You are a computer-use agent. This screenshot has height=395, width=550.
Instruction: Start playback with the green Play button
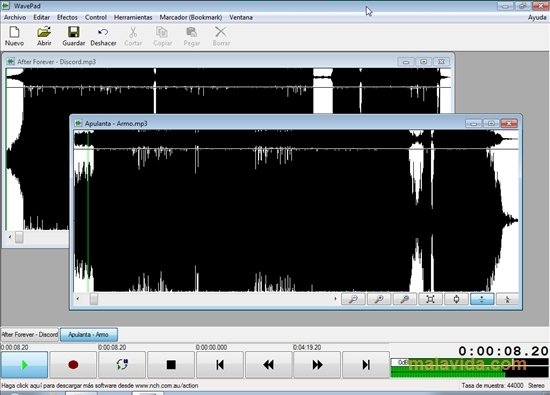pyautogui.click(x=24, y=365)
